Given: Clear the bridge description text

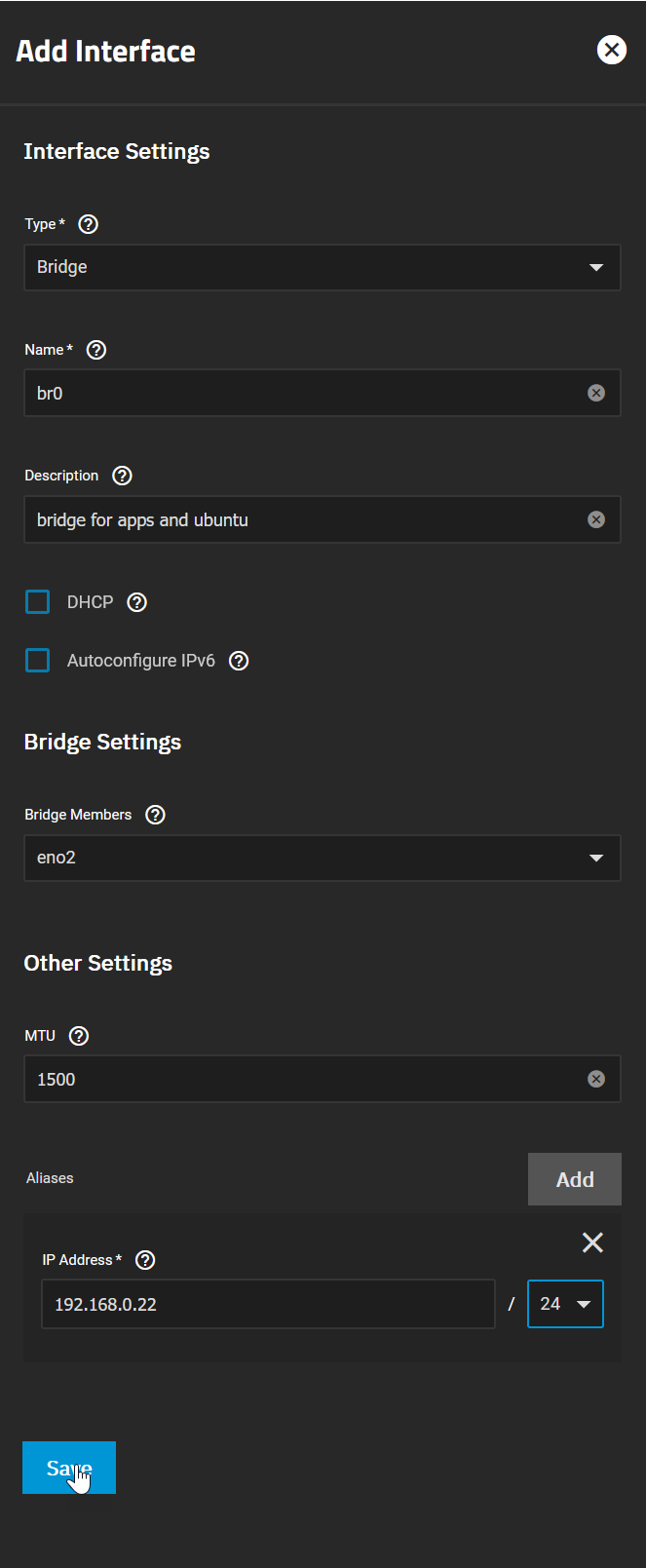Looking at the screenshot, I should (x=596, y=519).
